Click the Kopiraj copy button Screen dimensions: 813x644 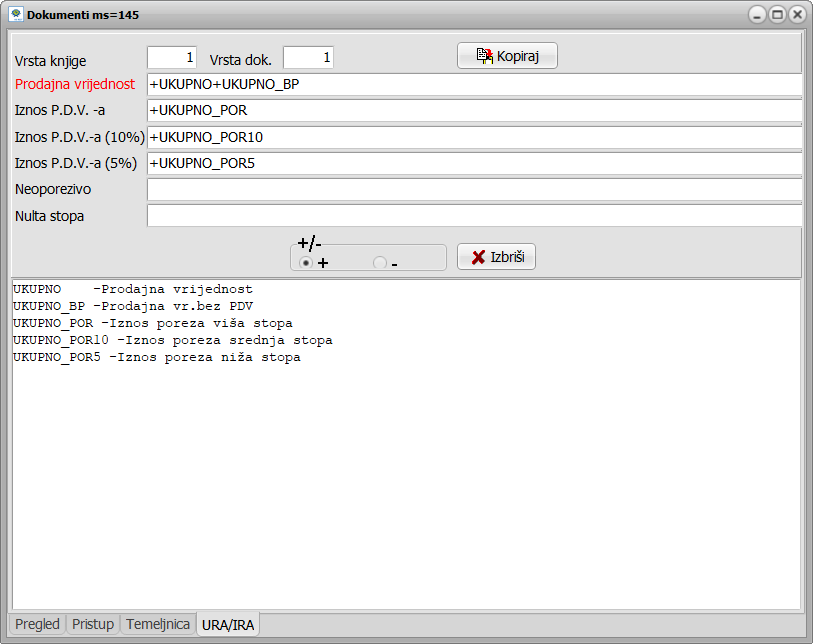pyautogui.click(x=507, y=56)
